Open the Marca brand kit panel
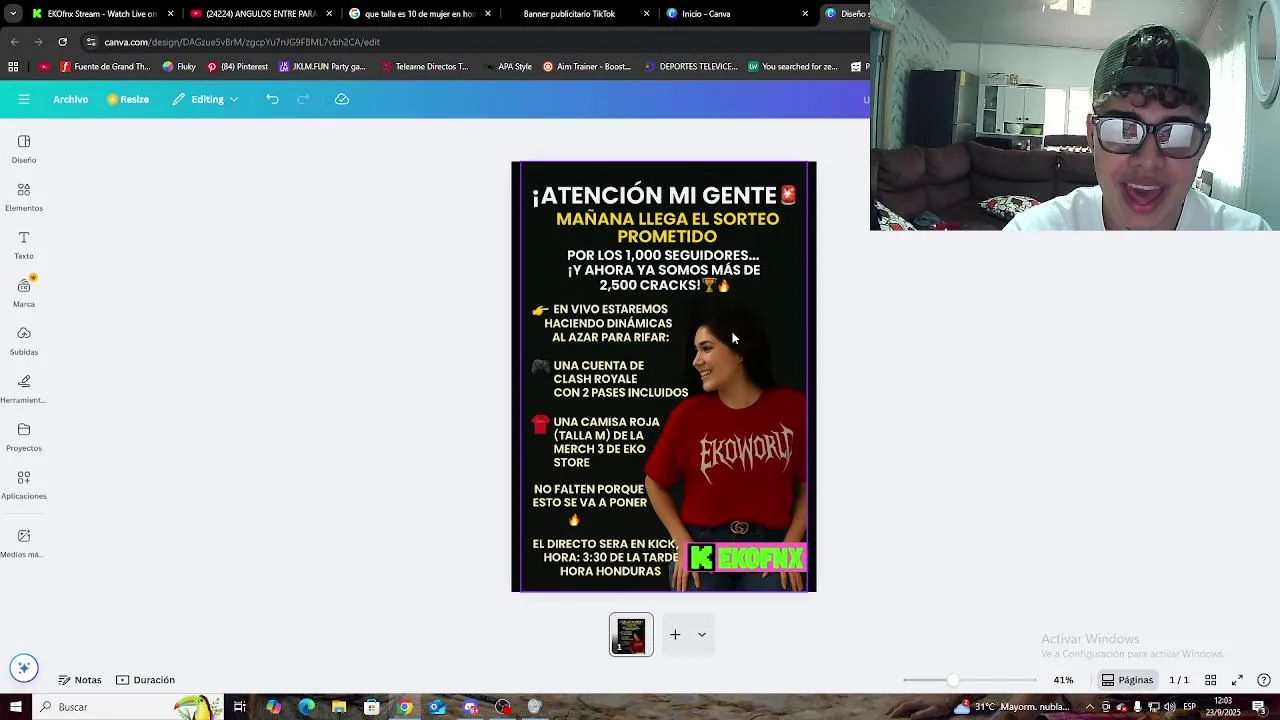1280x720 pixels. click(24, 293)
